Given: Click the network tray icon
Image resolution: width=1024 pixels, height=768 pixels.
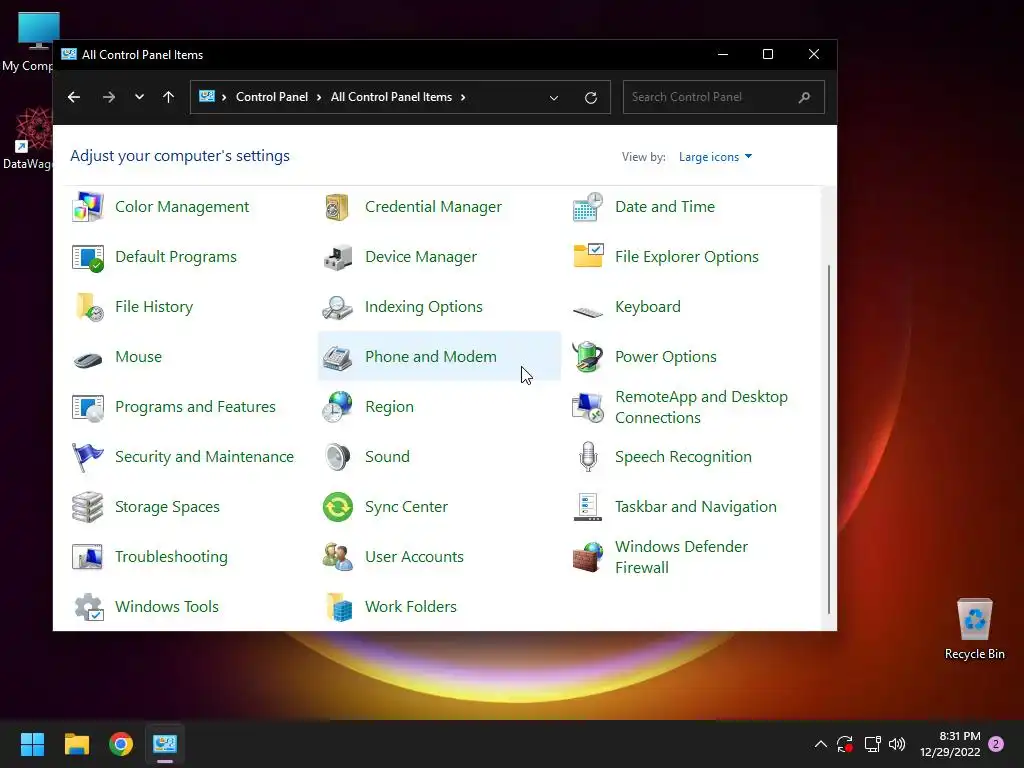Looking at the screenshot, I should [x=872, y=744].
